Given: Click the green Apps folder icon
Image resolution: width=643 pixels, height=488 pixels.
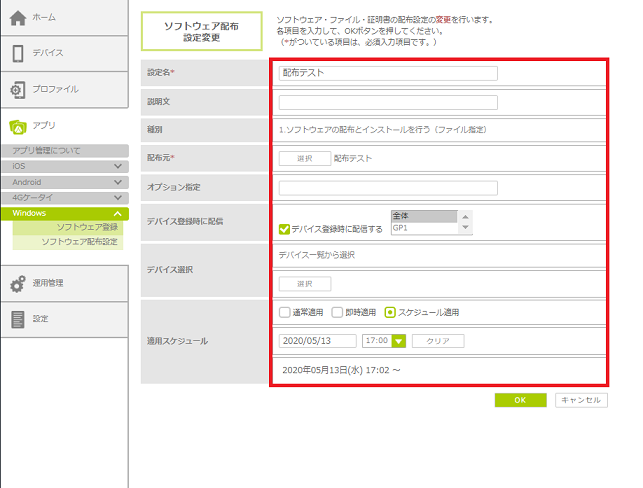Looking at the screenshot, I should click(18, 126).
